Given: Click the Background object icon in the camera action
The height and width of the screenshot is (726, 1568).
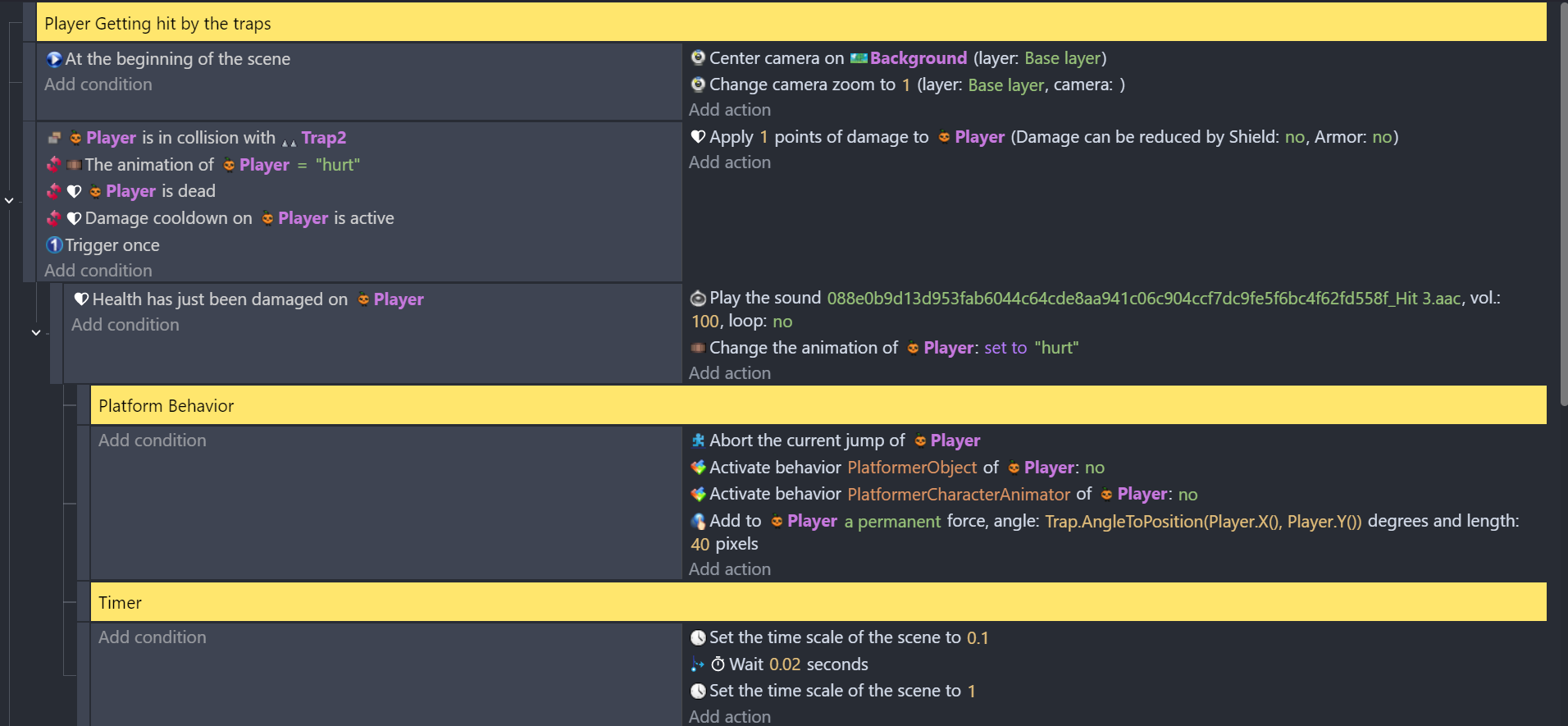Looking at the screenshot, I should point(859,58).
